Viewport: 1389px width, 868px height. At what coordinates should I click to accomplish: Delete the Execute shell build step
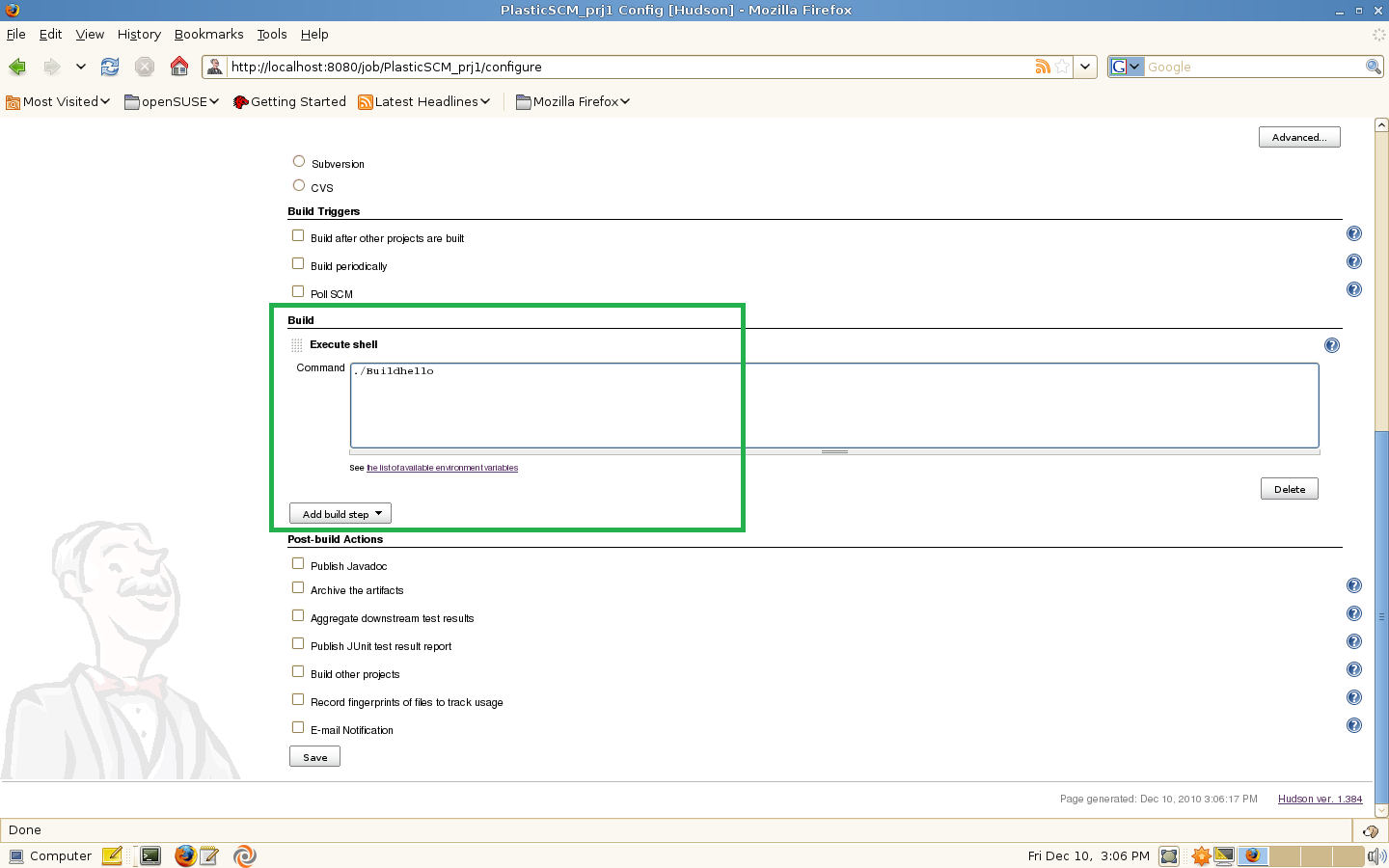coord(1290,489)
